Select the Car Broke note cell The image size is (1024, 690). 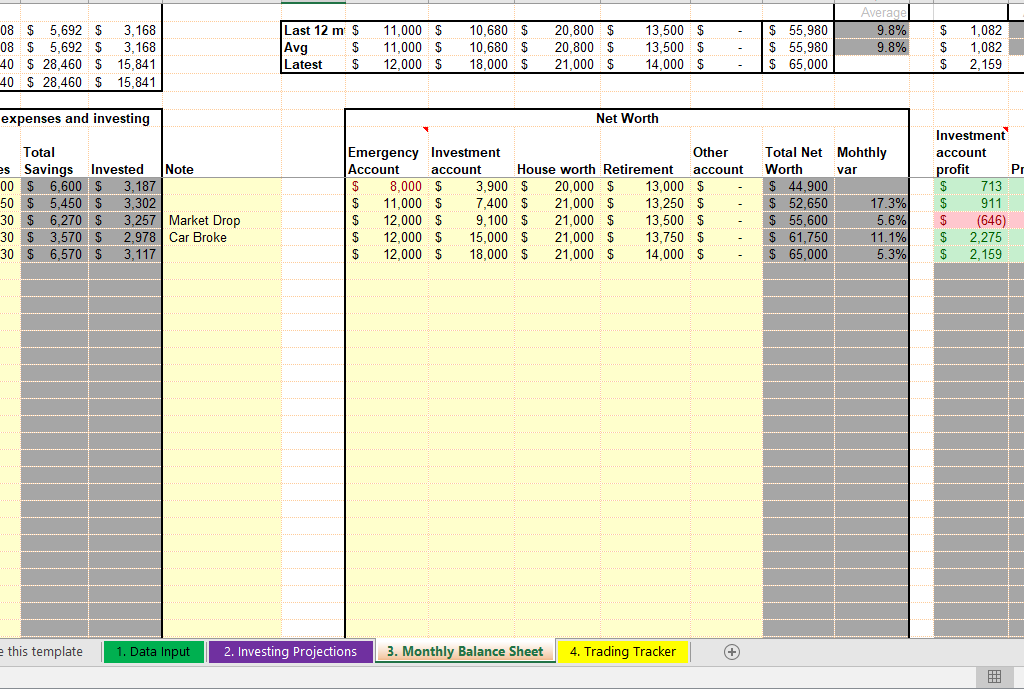[198, 237]
